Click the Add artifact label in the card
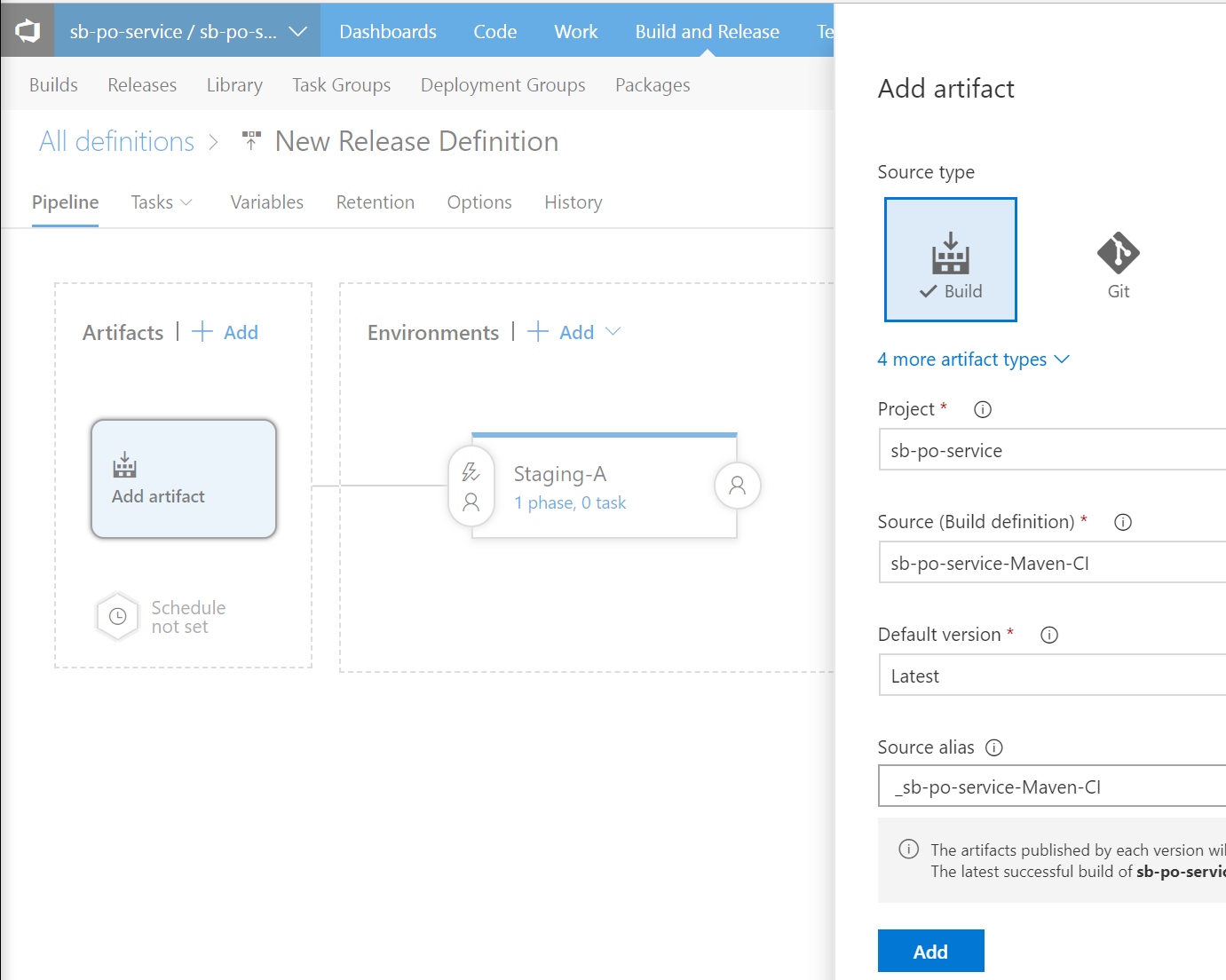Image resolution: width=1226 pixels, height=980 pixels. point(158,496)
